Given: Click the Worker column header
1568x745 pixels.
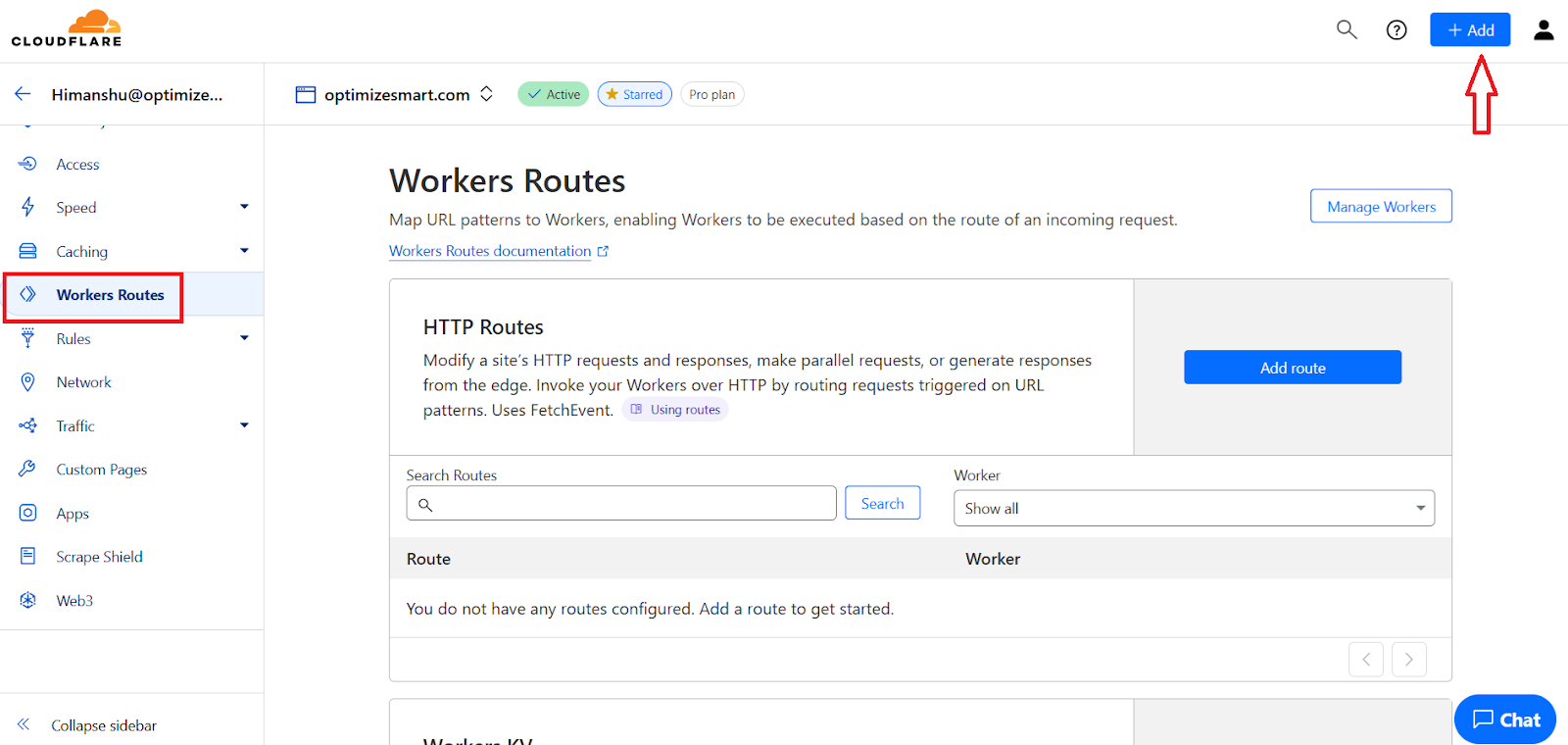Looking at the screenshot, I should point(993,559).
